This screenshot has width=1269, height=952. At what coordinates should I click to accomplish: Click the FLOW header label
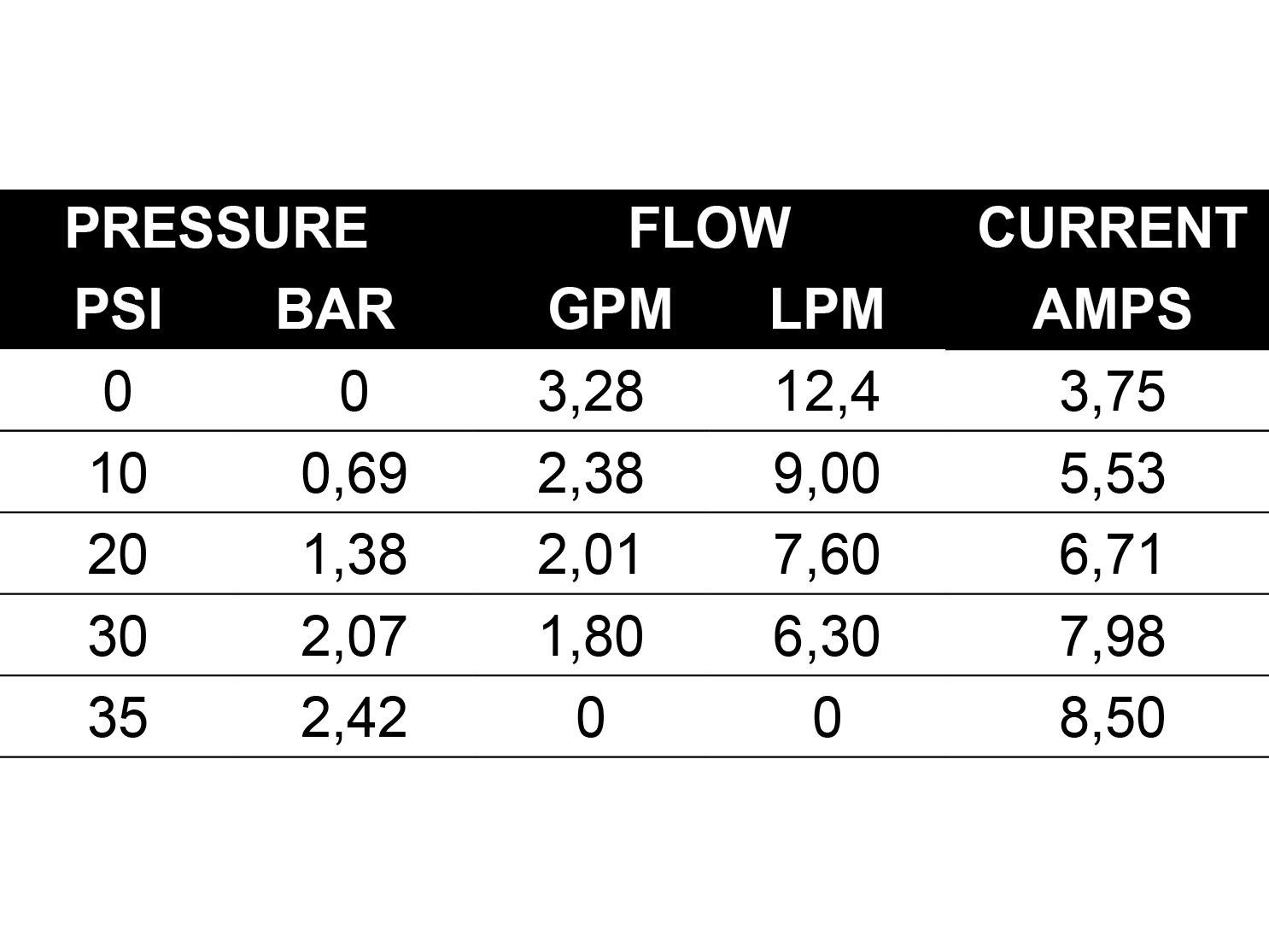pos(709,228)
